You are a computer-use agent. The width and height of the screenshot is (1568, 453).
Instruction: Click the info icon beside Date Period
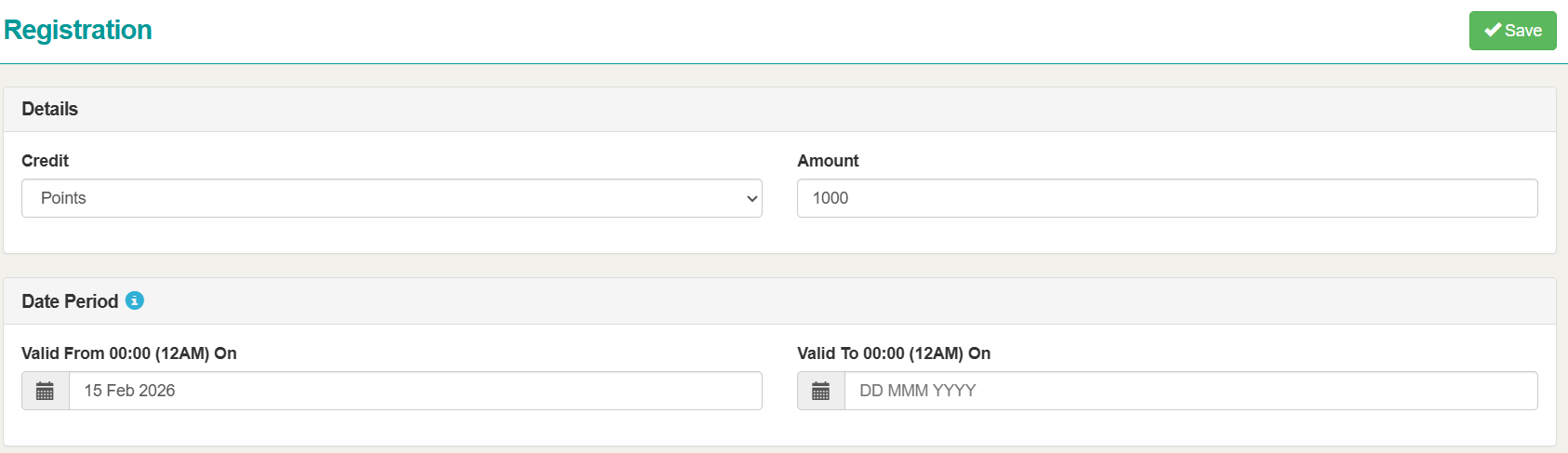(x=135, y=300)
